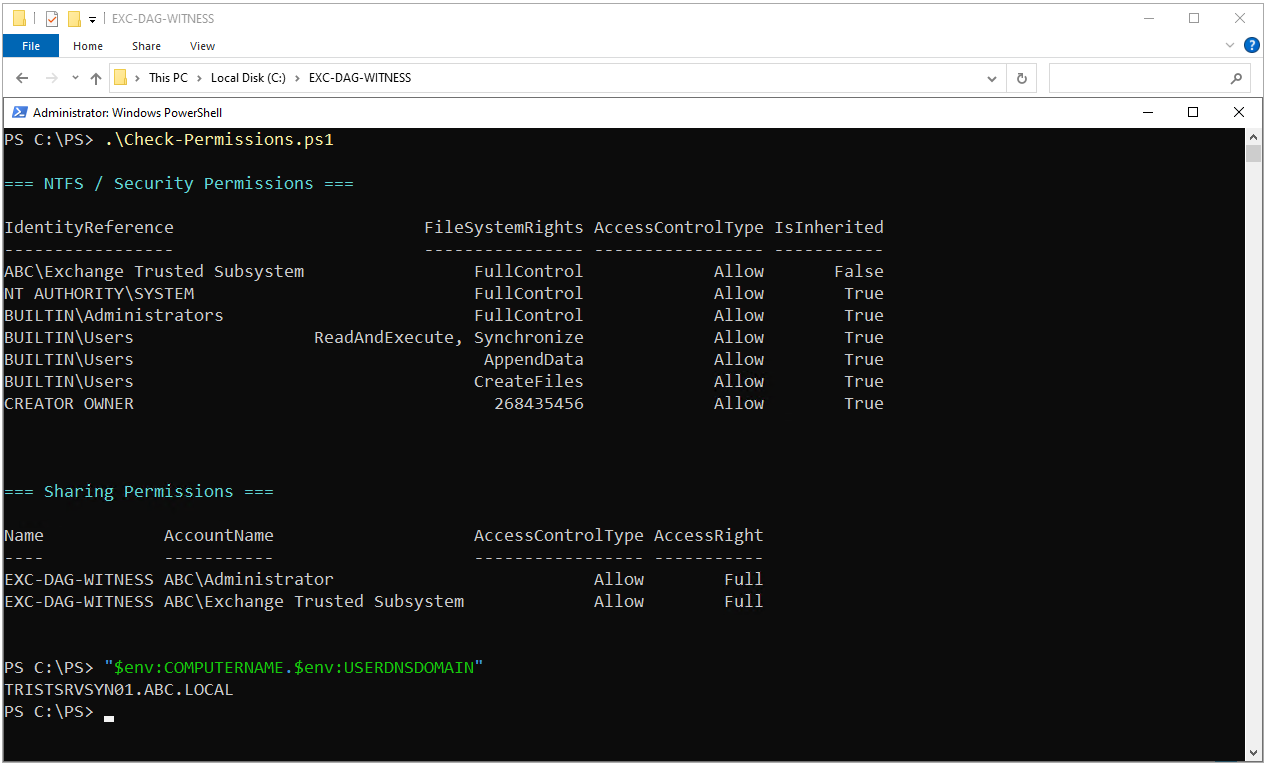Click the folder icon in the address bar

coord(121,78)
